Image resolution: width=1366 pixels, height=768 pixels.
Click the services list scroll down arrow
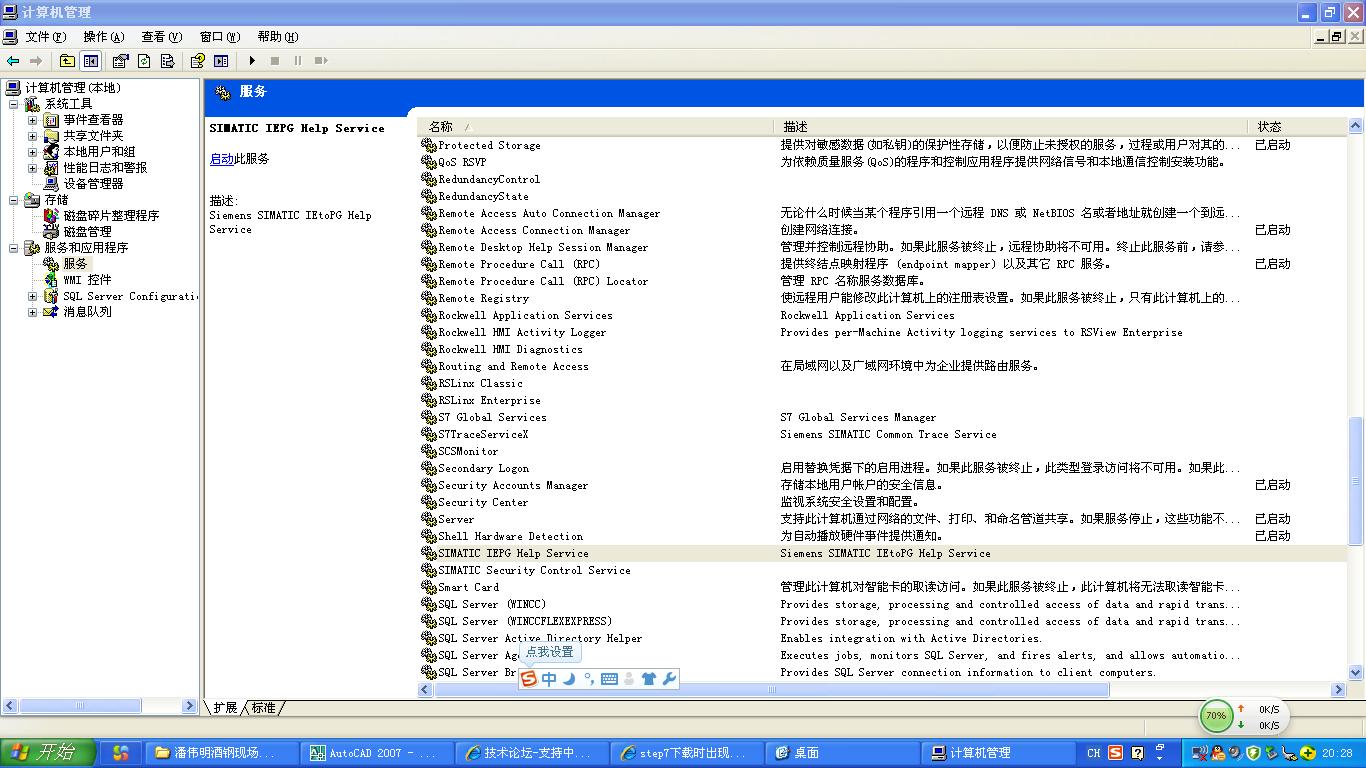tap(1356, 674)
